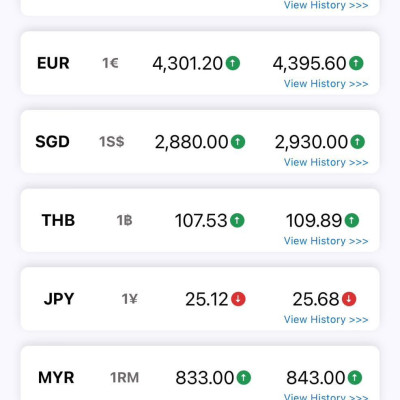
Task: Click green up arrow beside 107.53
Action: [x=237, y=220]
